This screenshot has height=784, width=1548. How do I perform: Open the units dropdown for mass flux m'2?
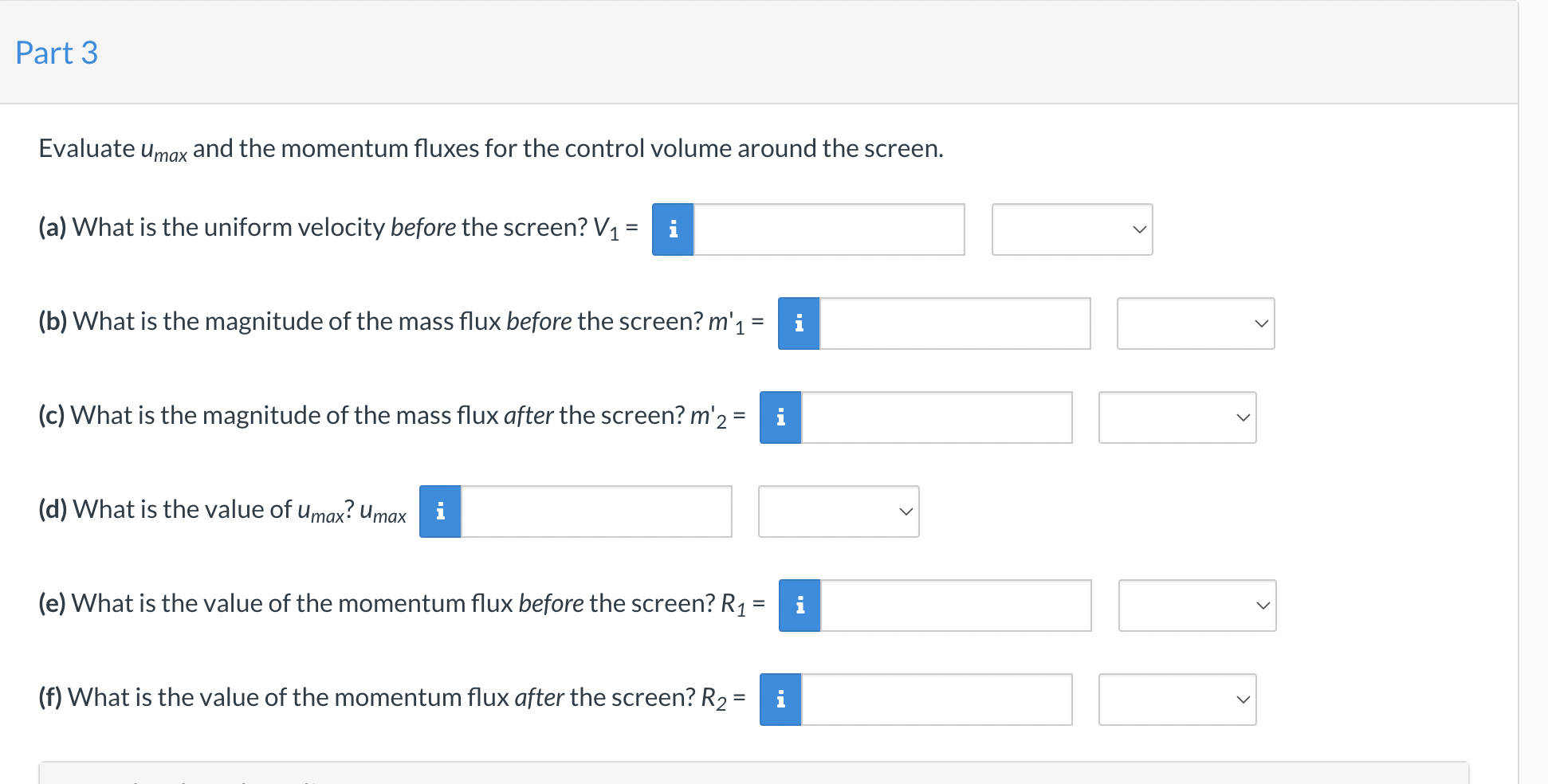click(1177, 417)
